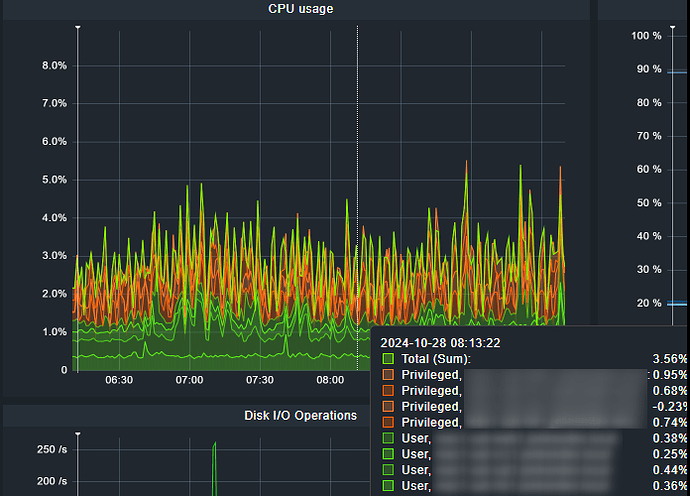The width and height of the screenshot is (690, 496).
Task: Click the 0.95% Privileged value
Action: [670, 375]
